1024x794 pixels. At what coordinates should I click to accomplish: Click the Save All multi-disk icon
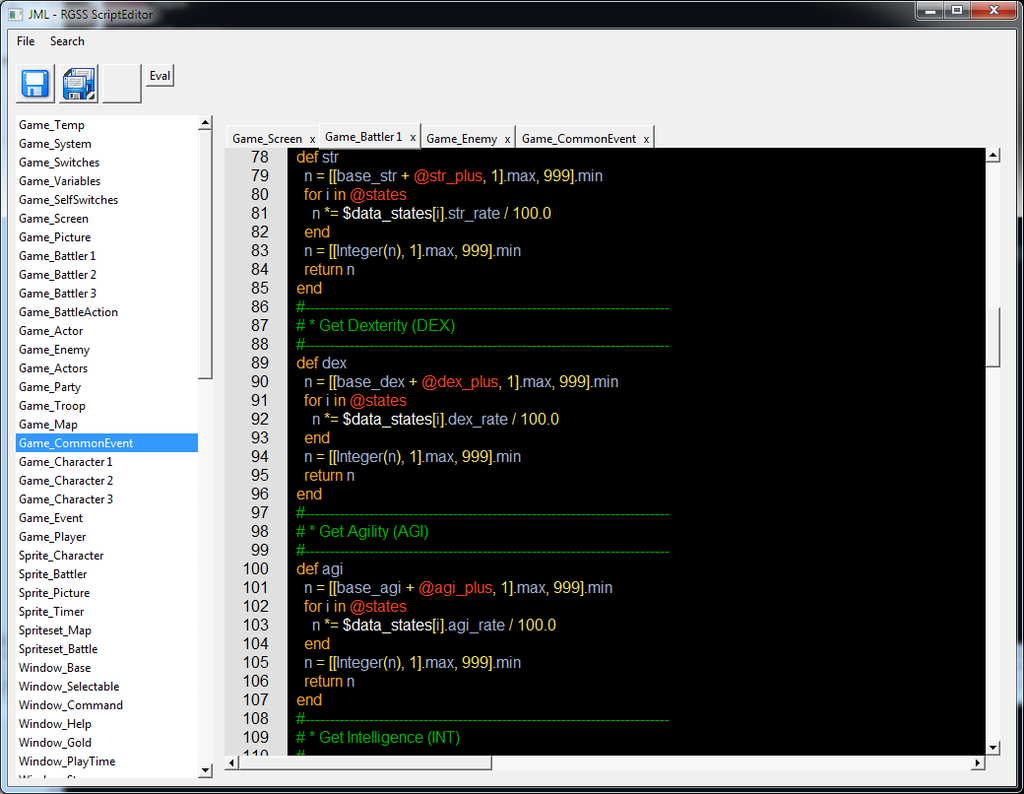(78, 84)
